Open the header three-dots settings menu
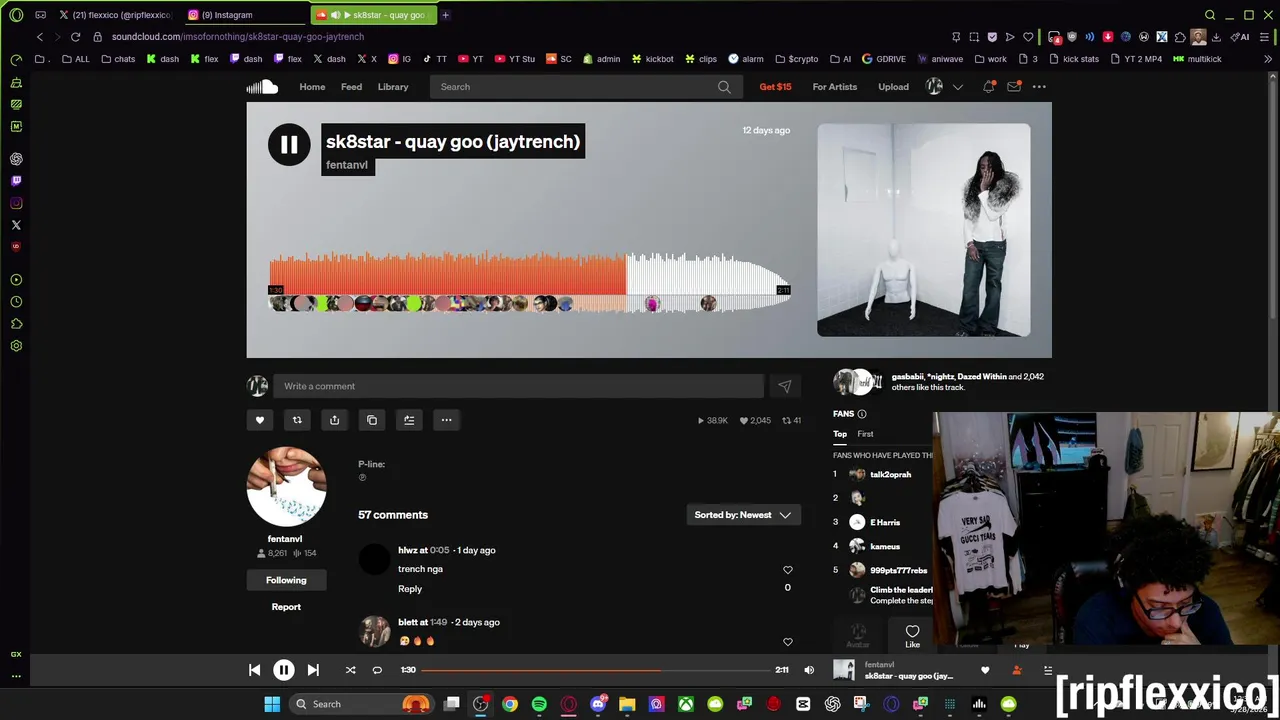Image resolution: width=1280 pixels, height=720 pixels. pos(1039,87)
